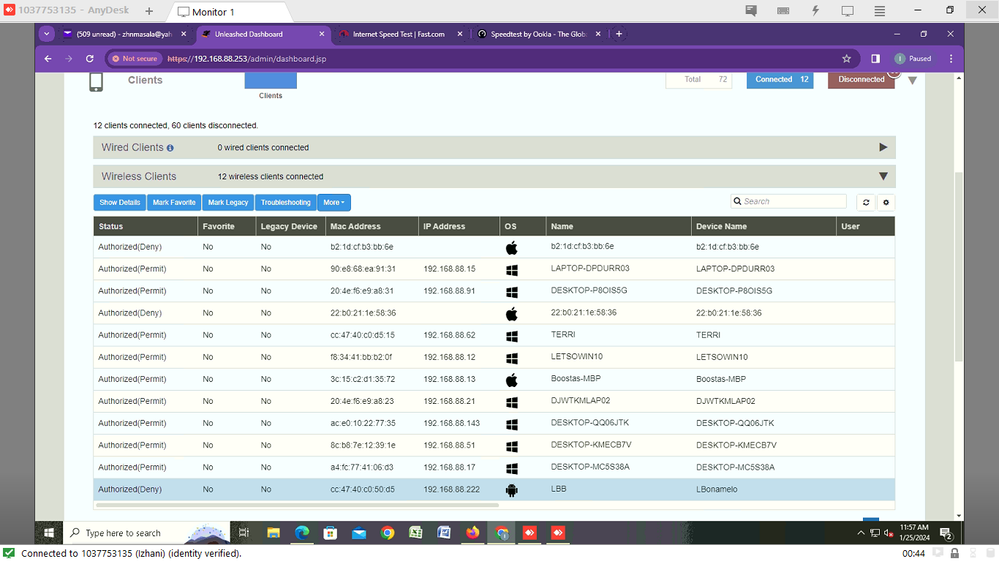Click into the clients Search field
This screenshot has width=999, height=562.
click(x=794, y=201)
